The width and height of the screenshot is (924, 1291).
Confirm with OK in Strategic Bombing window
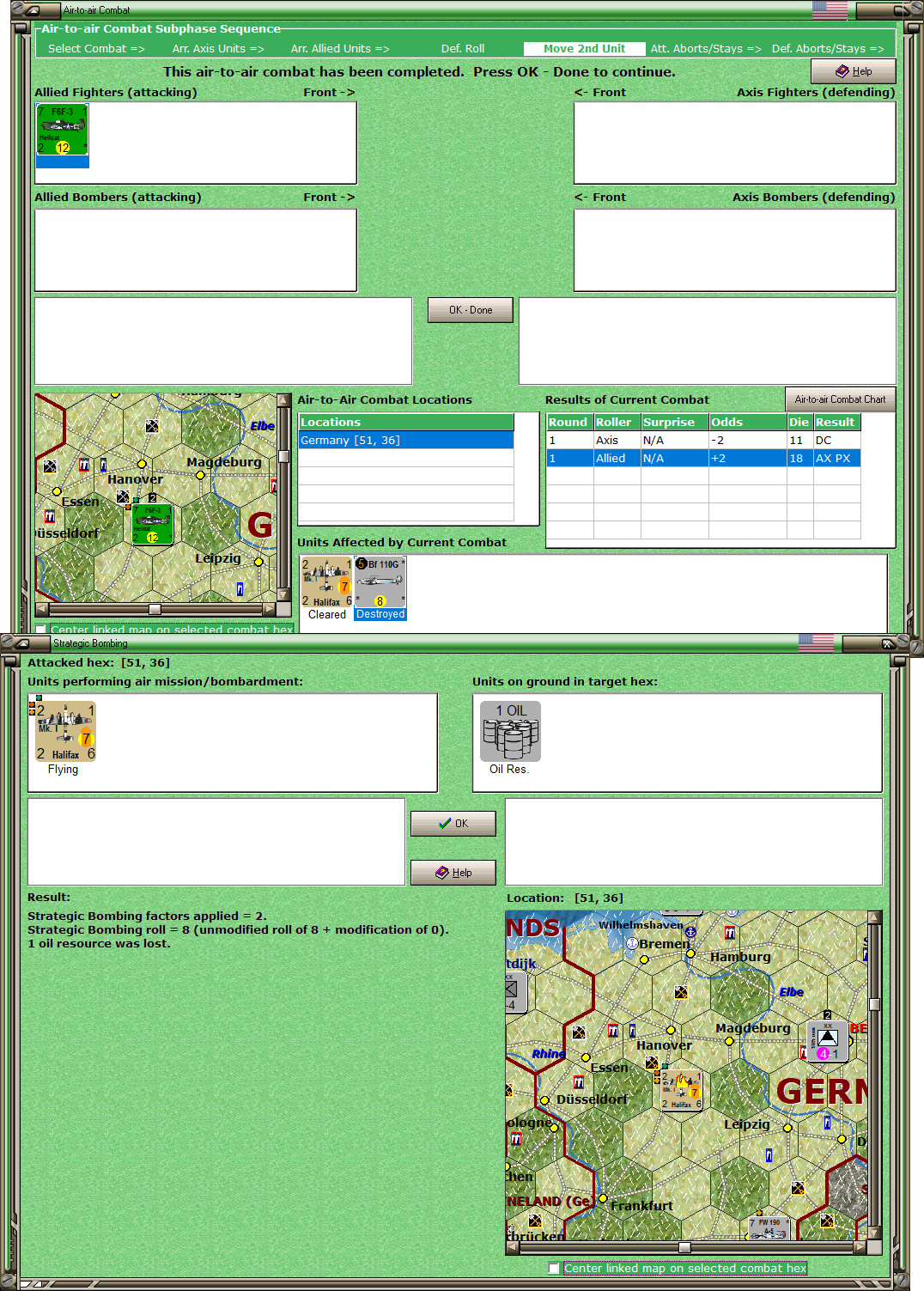tap(453, 824)
